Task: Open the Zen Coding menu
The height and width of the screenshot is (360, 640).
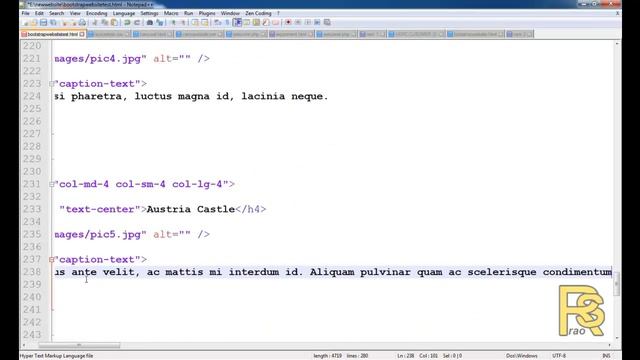Action: (x=258, y=13)
